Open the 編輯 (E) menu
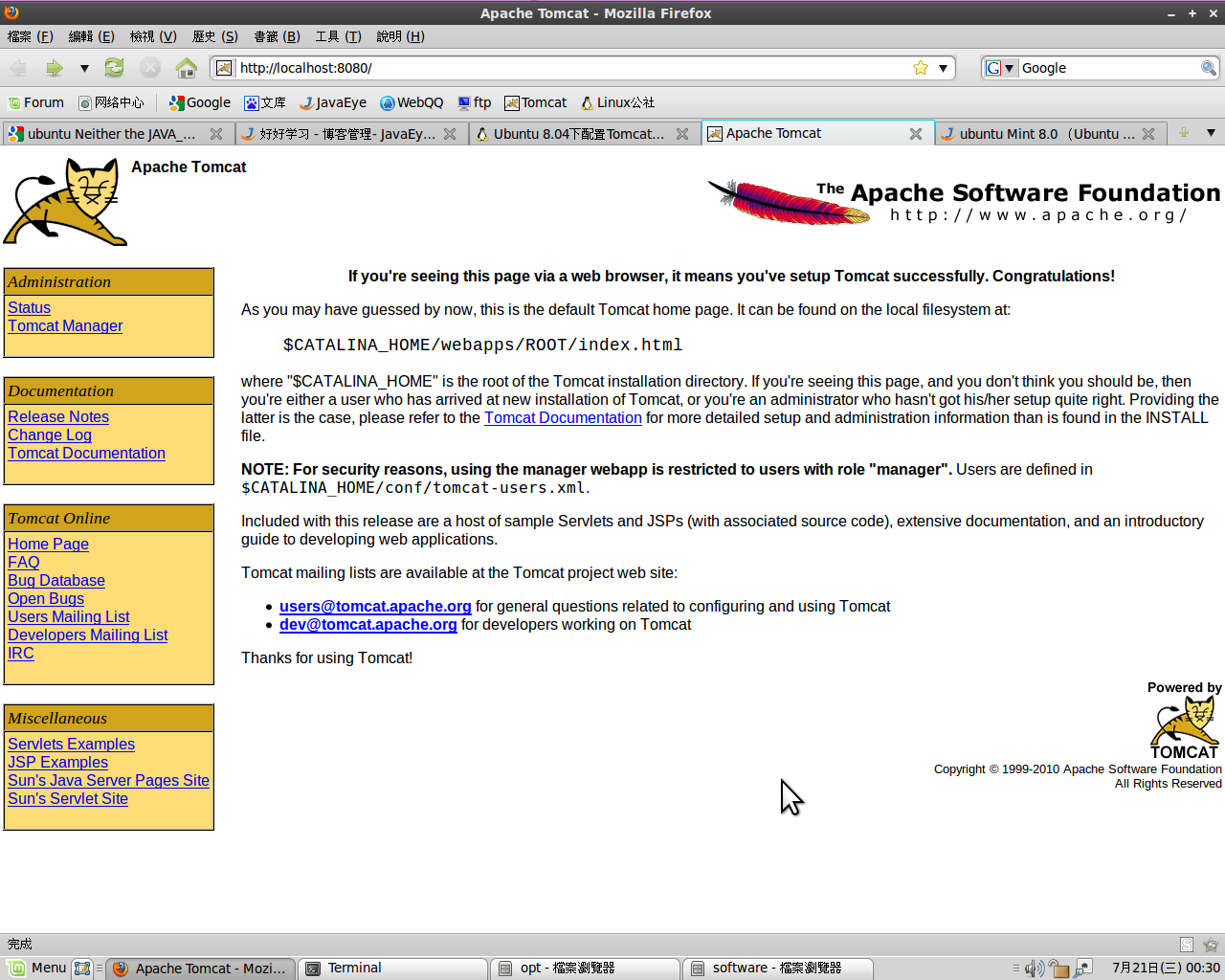 pos(91,36)
